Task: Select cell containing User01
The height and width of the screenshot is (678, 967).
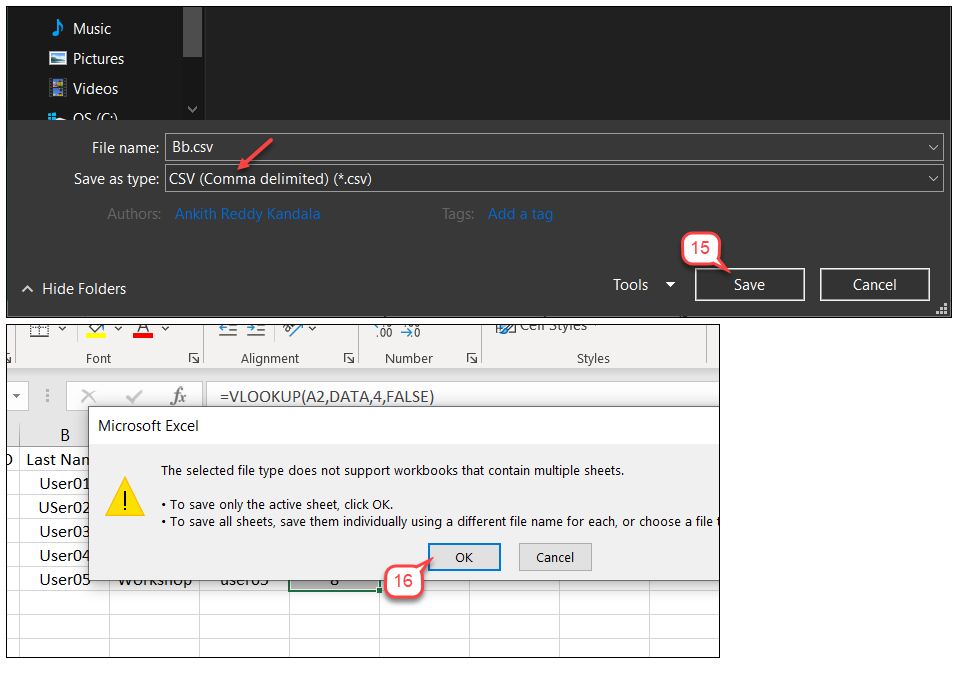Action: point(54,484)
